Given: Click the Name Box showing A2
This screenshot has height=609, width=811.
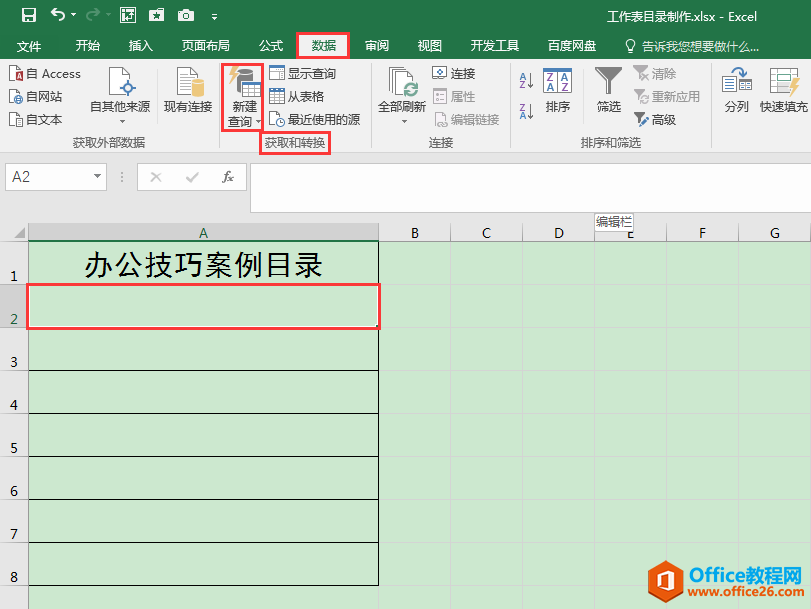Looking at the screenshot, I should point(48,177).
